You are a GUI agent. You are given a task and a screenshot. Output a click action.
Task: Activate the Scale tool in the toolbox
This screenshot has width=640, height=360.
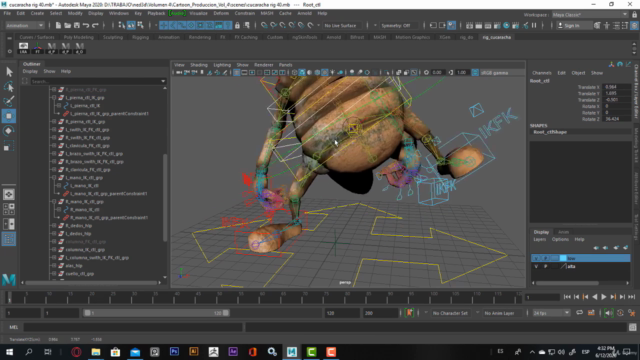pos(9,146)
